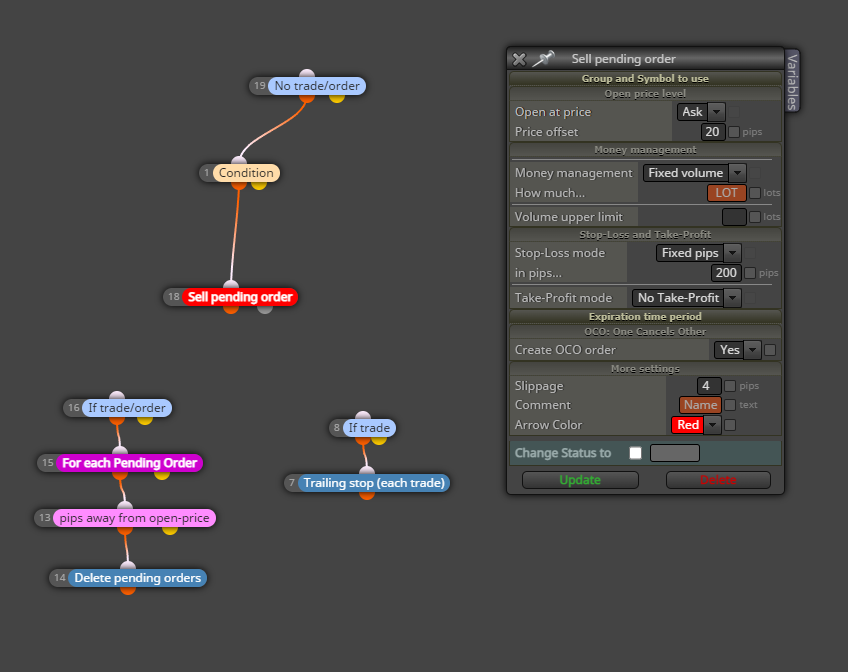Click number badge 18 on Sell pending order

(174, 297)
